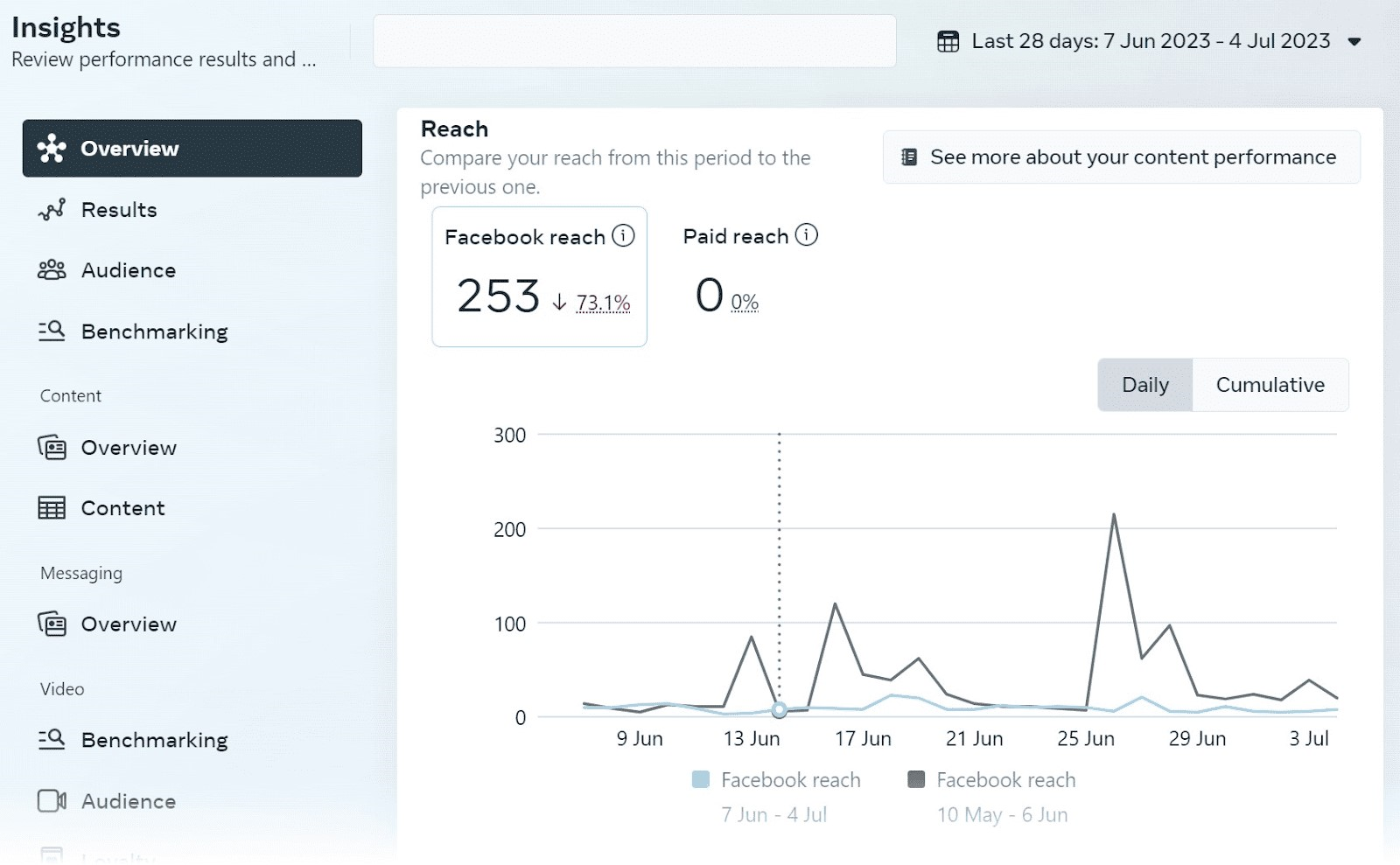1400x865 pixels.
Task: Select the Video Benchmarking icon
Action: [x=52, y=740]
